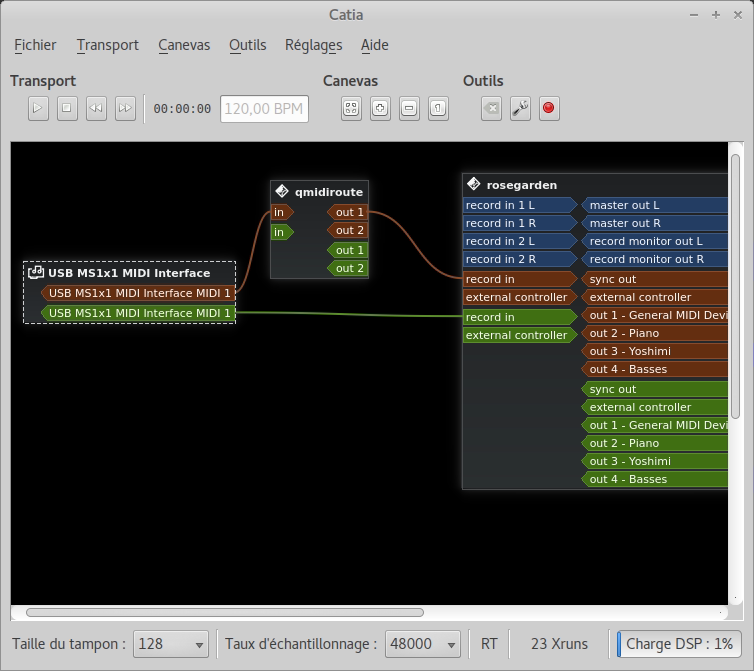The width and height of the screenshot is (754, 671).
Task: Select brown USB MS1x1 MIDI Interface MIDI 1 port
Action: 138,293
